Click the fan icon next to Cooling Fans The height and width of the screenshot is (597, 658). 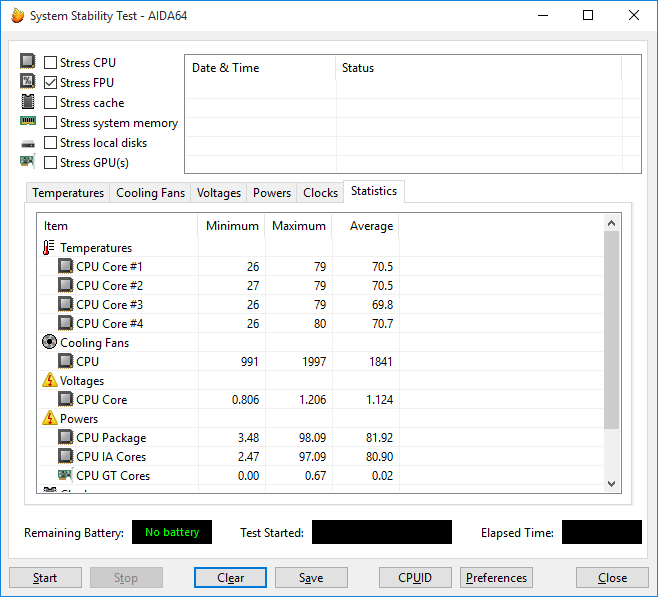point(49,342)
